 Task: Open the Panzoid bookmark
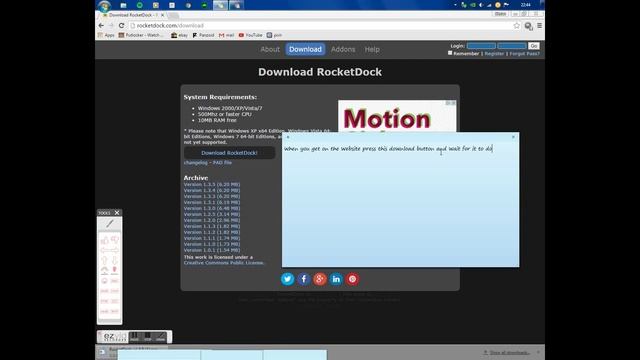click(x=203, y=35)
